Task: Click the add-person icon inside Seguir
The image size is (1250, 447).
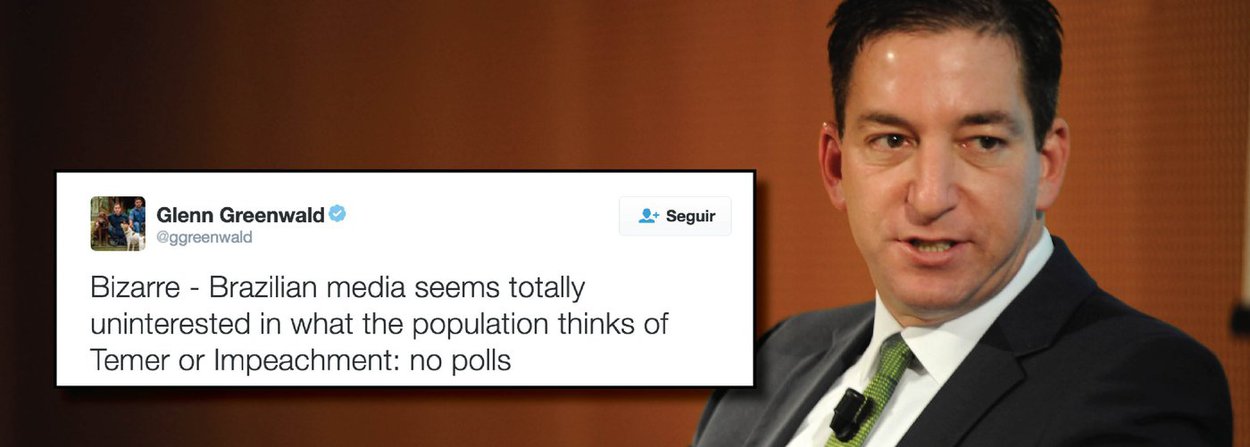Action: [x=649, y=216]
